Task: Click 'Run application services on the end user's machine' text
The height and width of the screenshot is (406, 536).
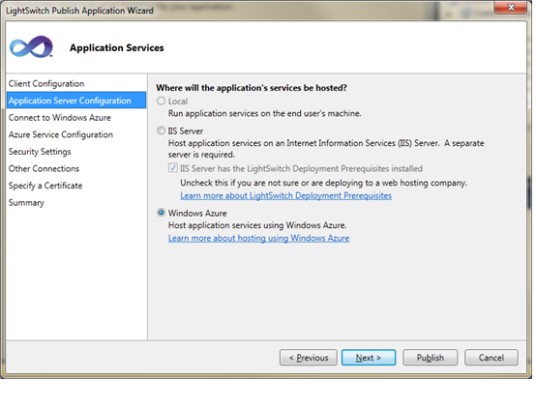Action: pyautogui.click(x=265, y=113)
